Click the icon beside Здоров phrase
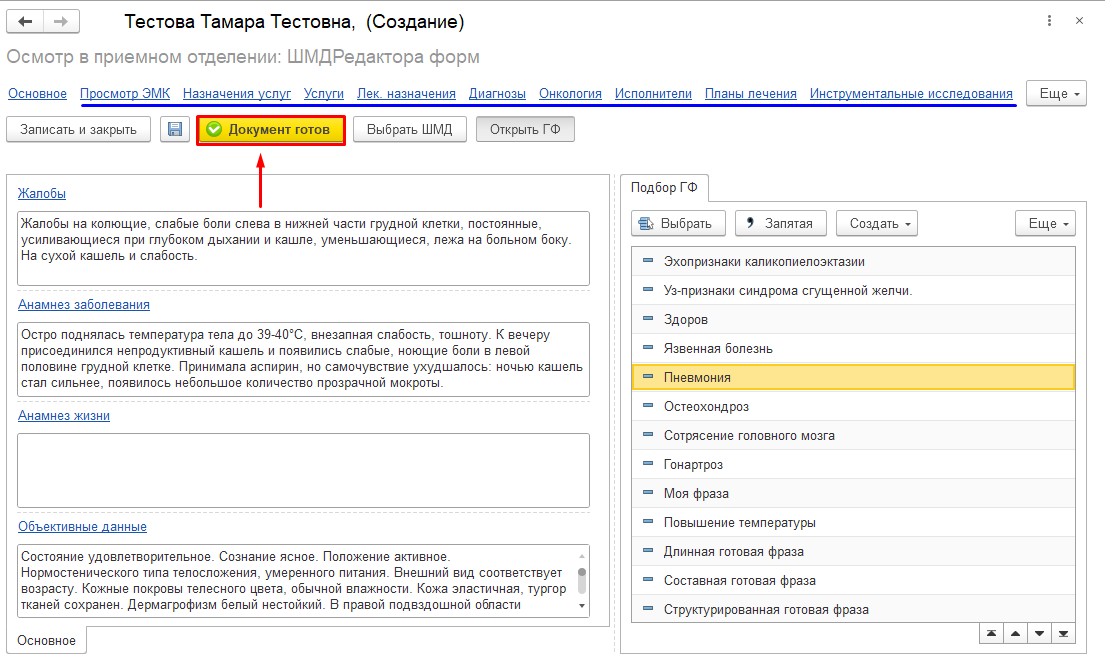 648,319
